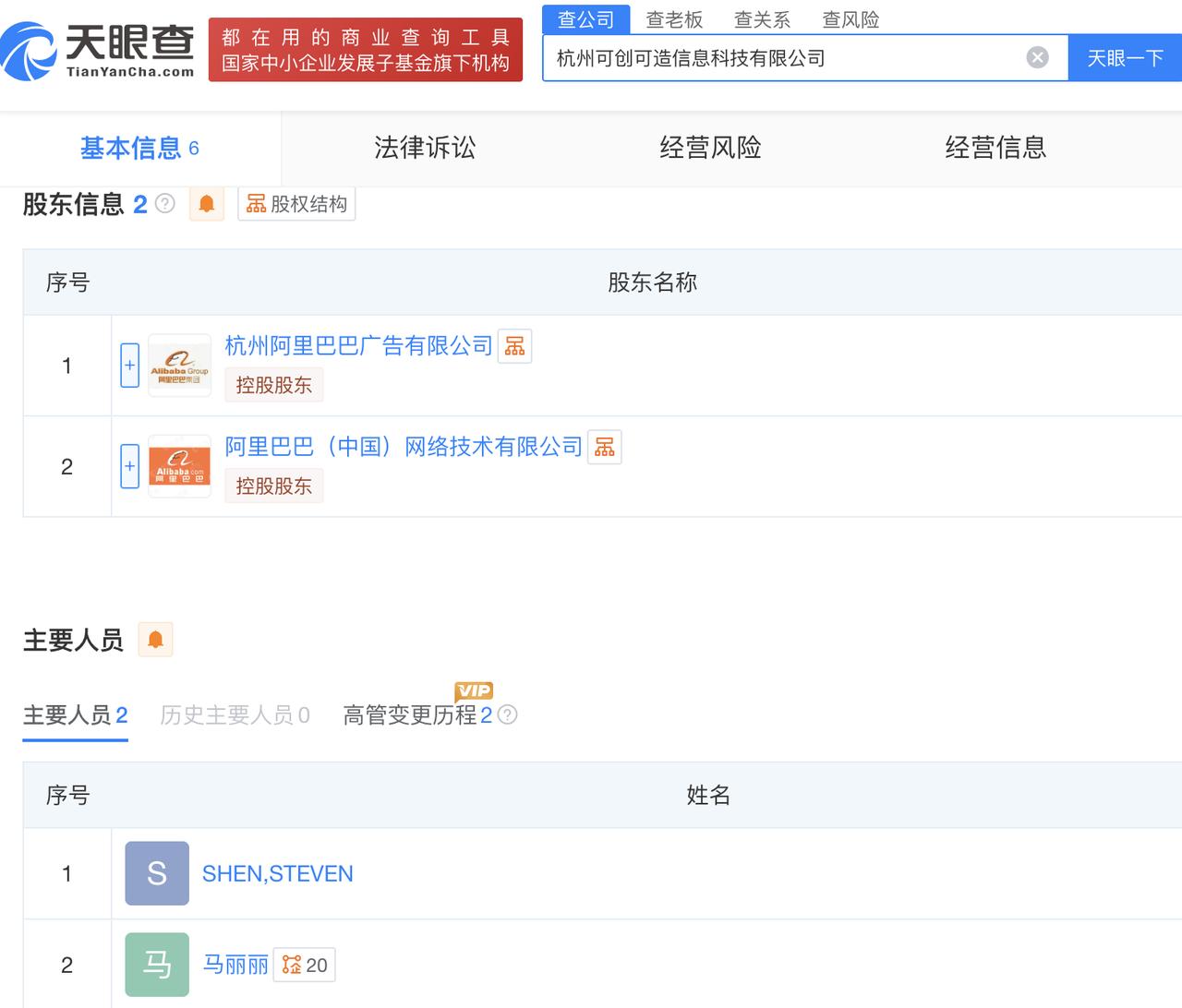Open equity structure icon beside 杭州阿里巴巴广告有限公司
The image size is (1182, 1008).
click(x=514, y=345)
